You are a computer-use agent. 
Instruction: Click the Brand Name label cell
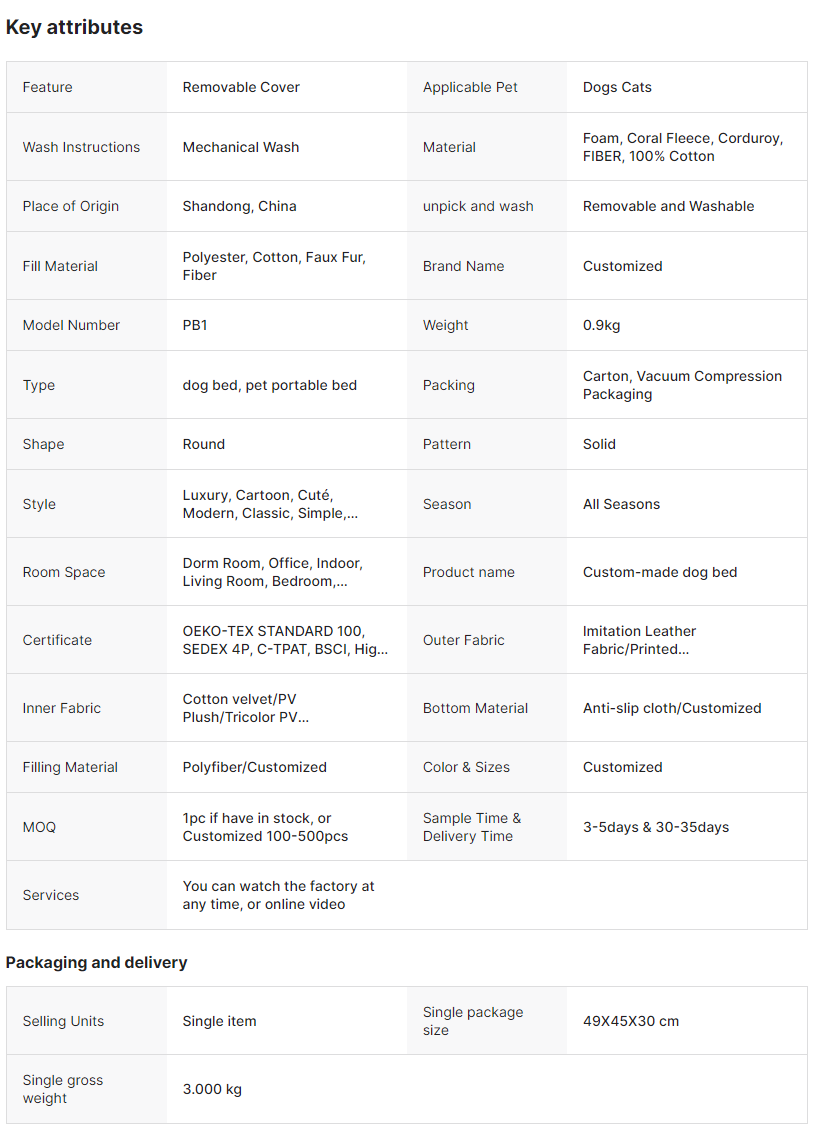[x=486, y=266]
